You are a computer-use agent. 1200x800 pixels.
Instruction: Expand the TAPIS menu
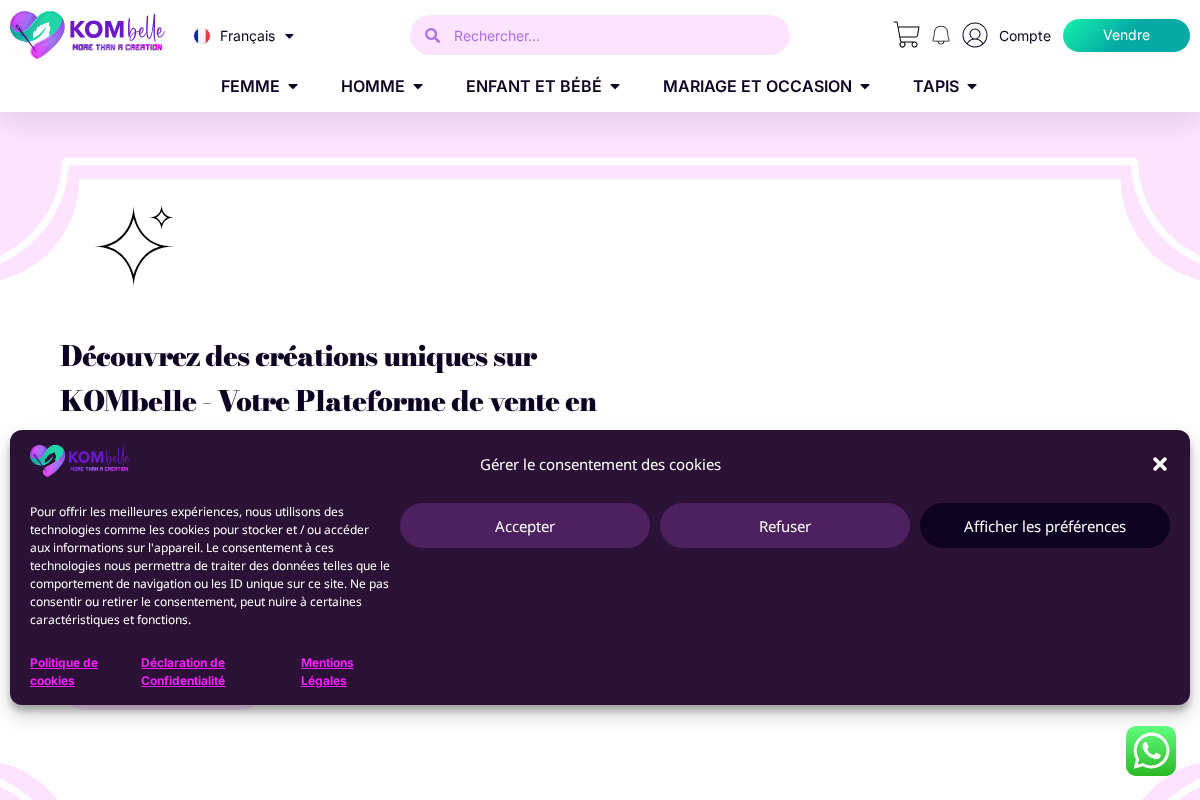coord(945,86)
